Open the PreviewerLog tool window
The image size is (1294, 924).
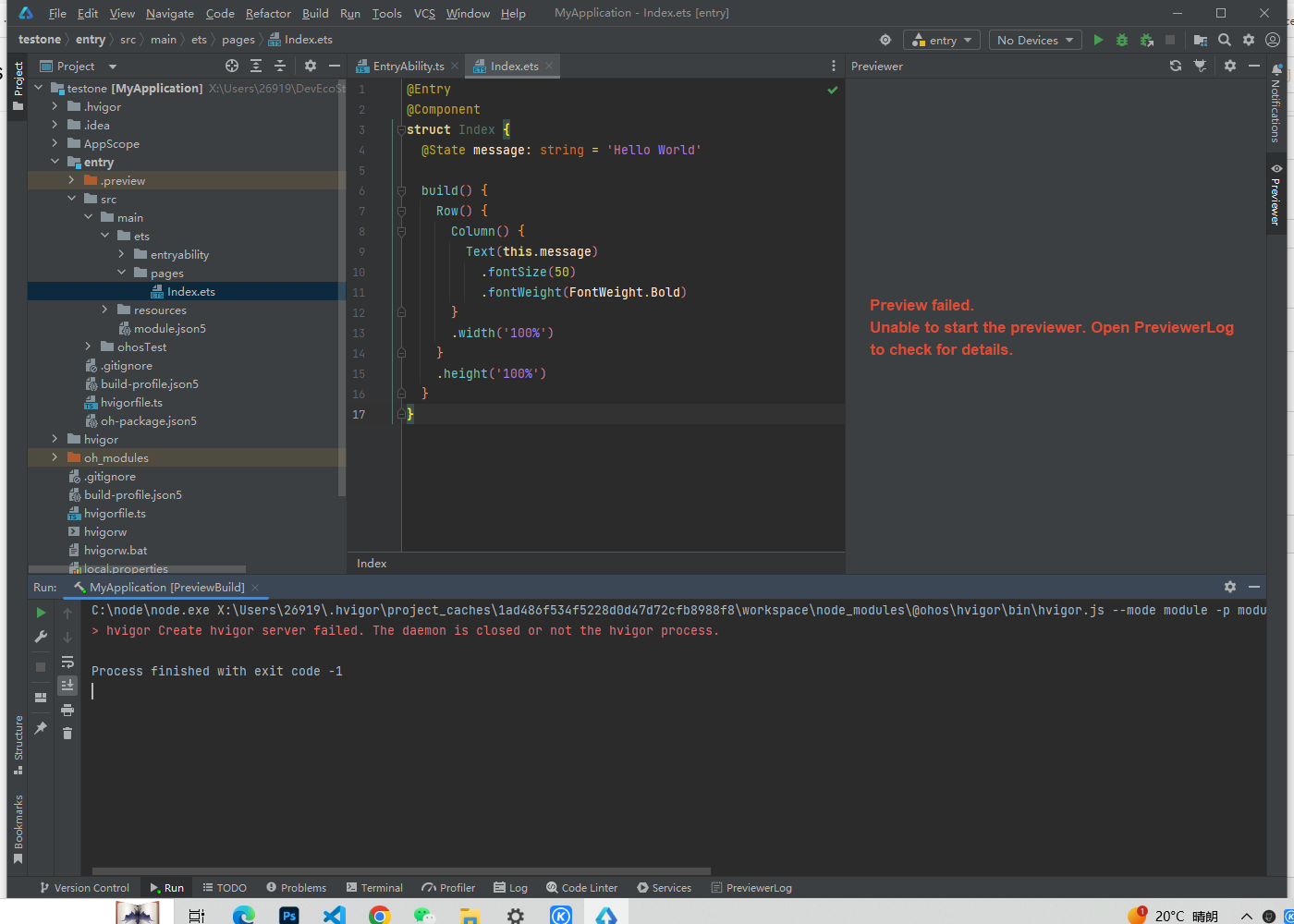point(751,887)
